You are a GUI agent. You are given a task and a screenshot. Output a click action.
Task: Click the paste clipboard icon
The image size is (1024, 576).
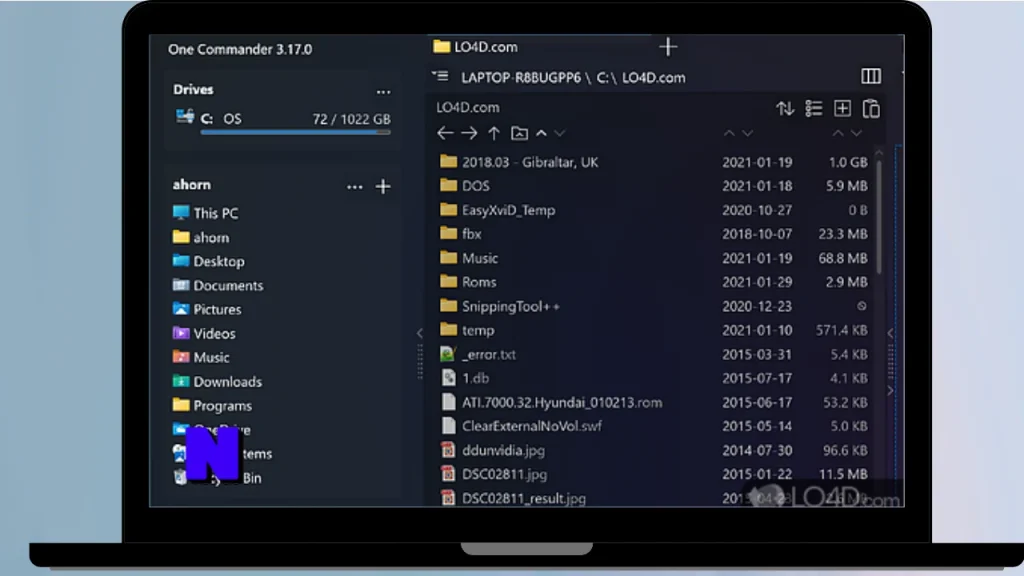click(x=871, y=108)
